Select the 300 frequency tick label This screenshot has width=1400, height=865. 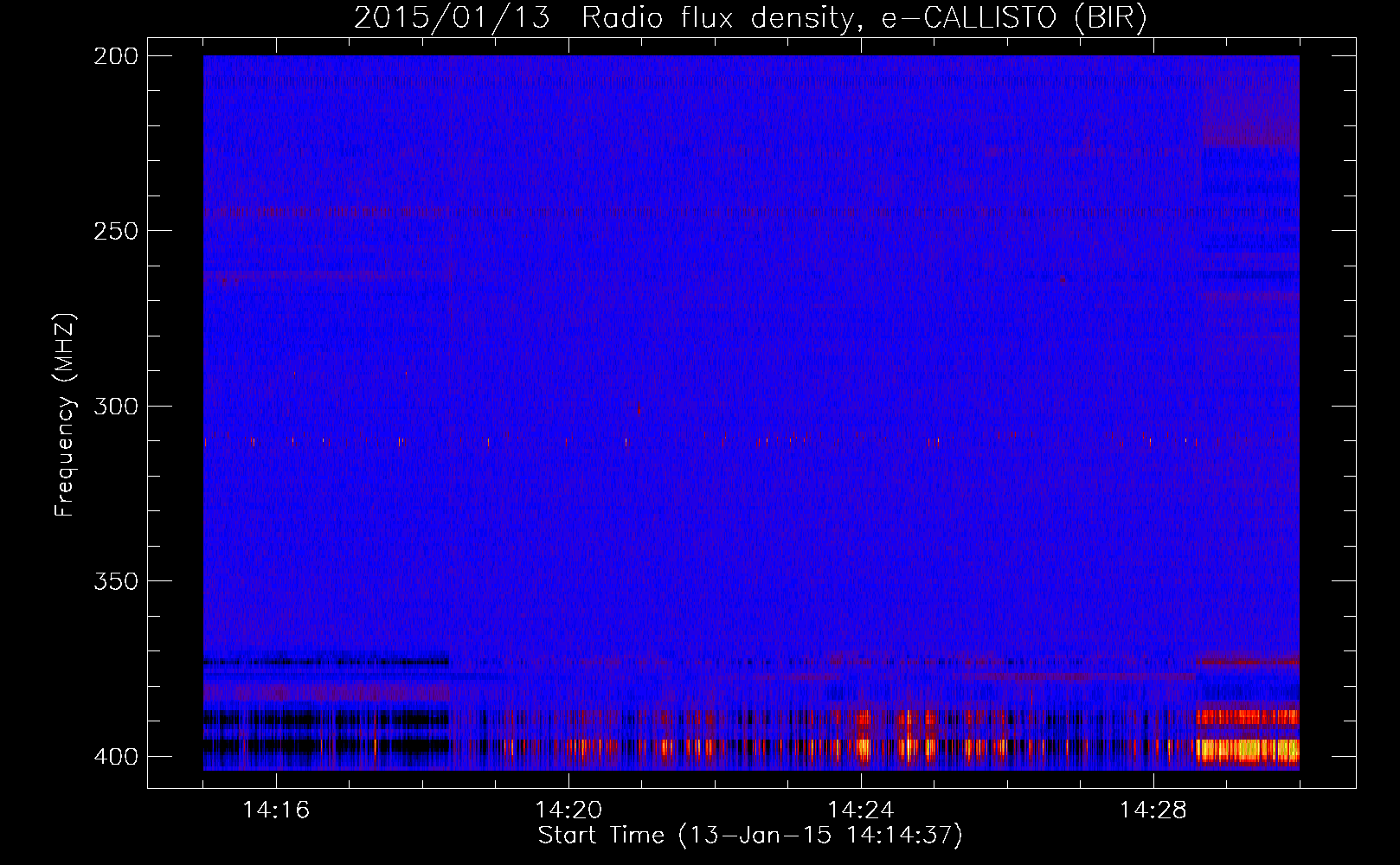click(x=115, y=406)
